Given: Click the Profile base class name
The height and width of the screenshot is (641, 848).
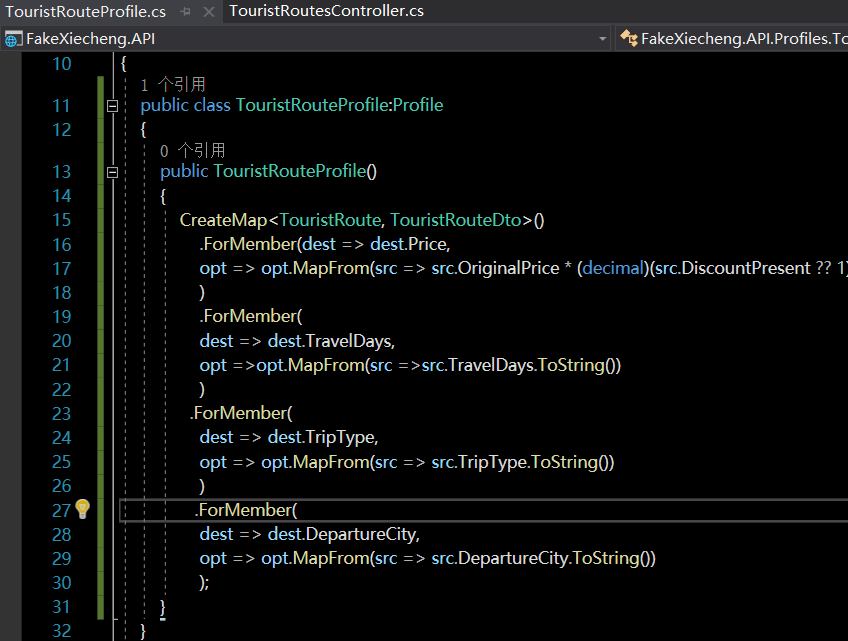Looking at the screenshot, I should [418, 105].
